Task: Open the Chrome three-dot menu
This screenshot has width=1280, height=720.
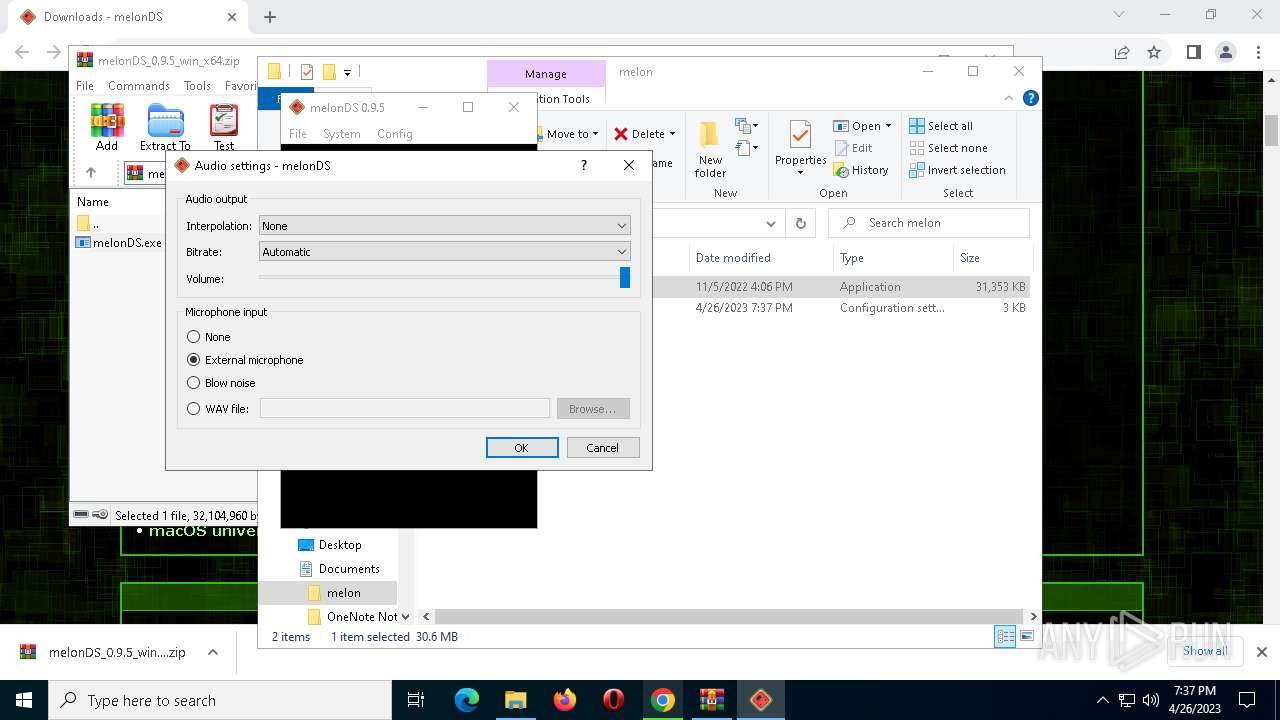Action: pos(1257,52)
